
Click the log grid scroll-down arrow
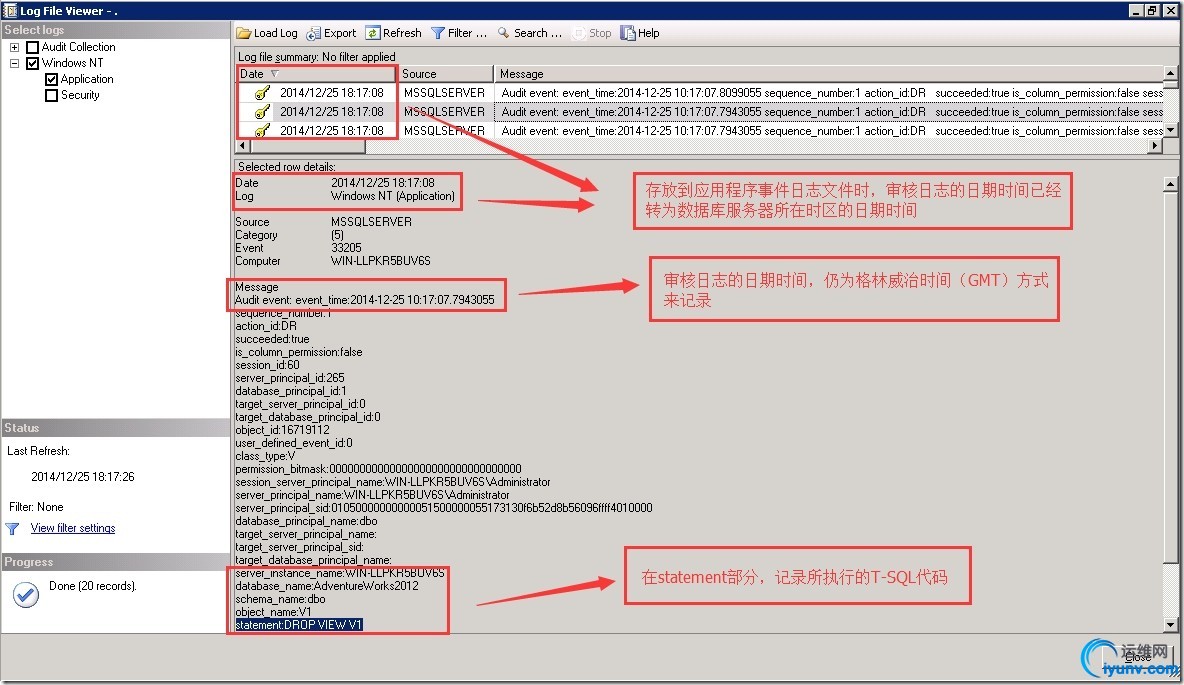pos(1170,130)
